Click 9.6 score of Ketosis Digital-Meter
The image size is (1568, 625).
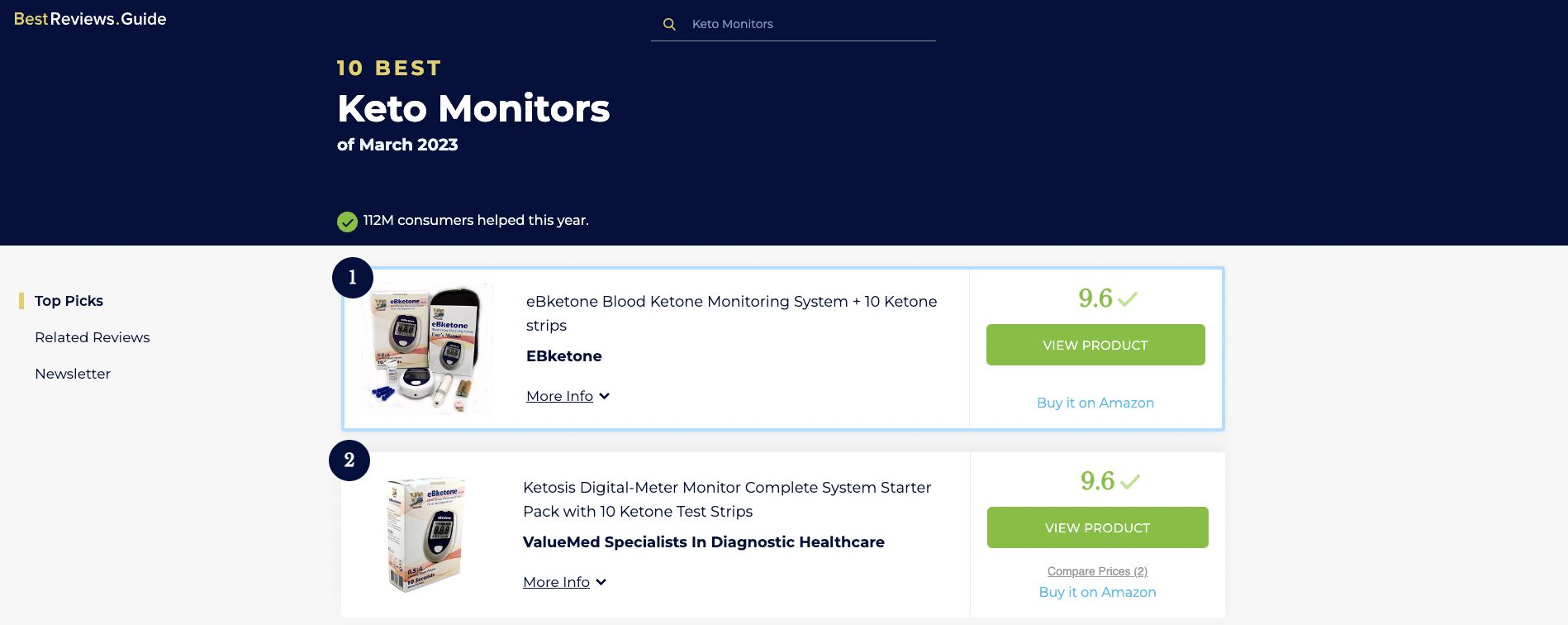tap(1097, 480)
